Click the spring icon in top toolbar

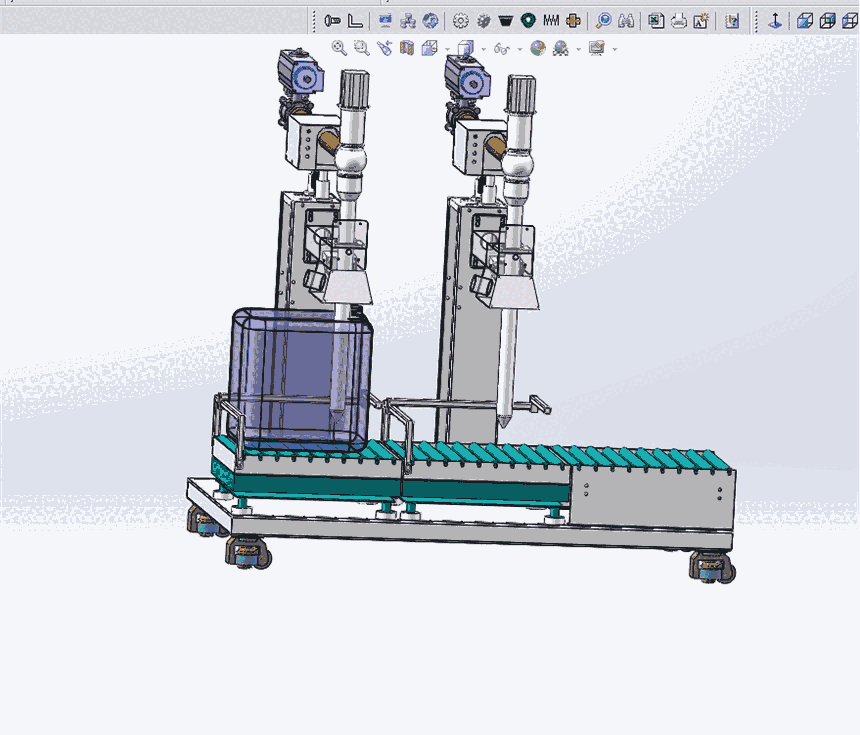click(552, 20)
